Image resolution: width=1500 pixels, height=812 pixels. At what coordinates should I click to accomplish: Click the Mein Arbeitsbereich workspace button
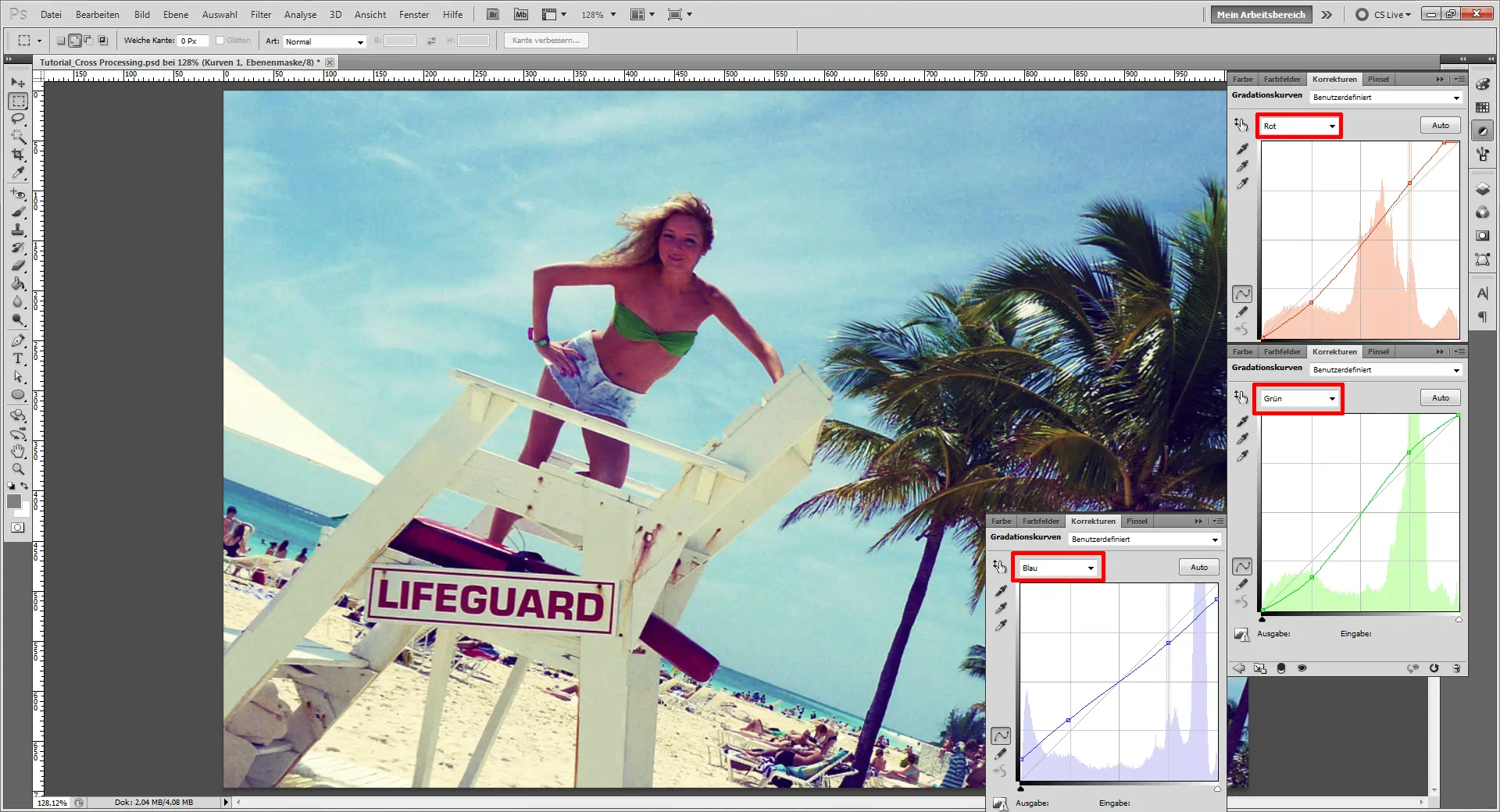[1260, 15]
